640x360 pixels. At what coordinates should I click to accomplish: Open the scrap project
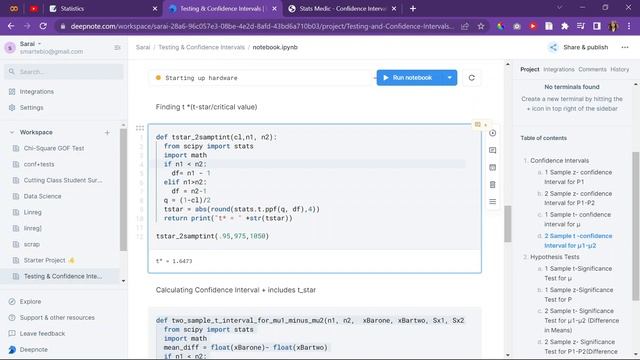(x=32, y=244)
